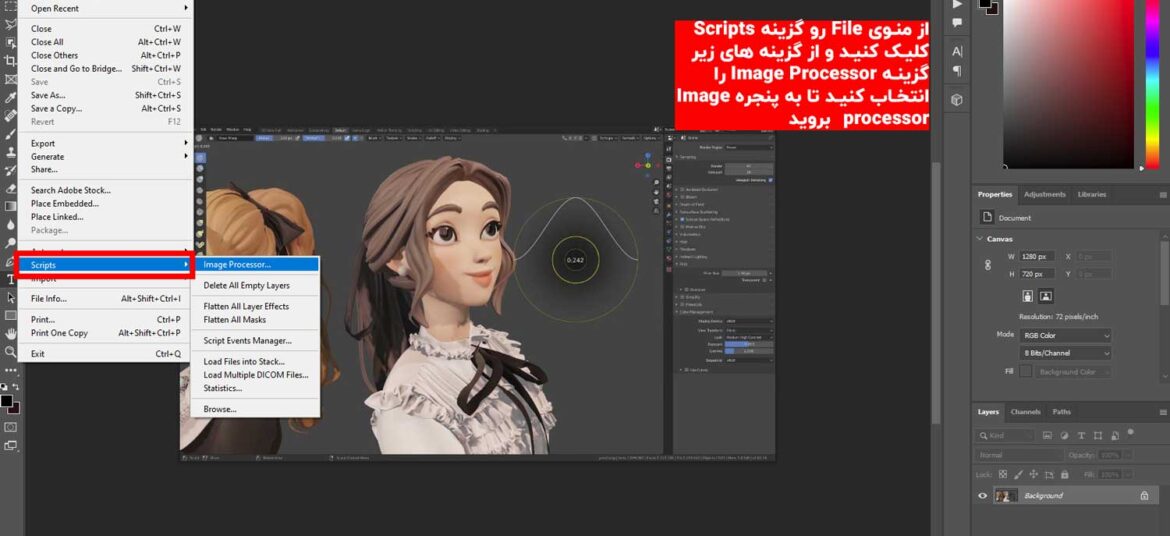Viewport: 1170px width, 536px height.
Task: Open the Character panel icon
Action: (957, 52)
